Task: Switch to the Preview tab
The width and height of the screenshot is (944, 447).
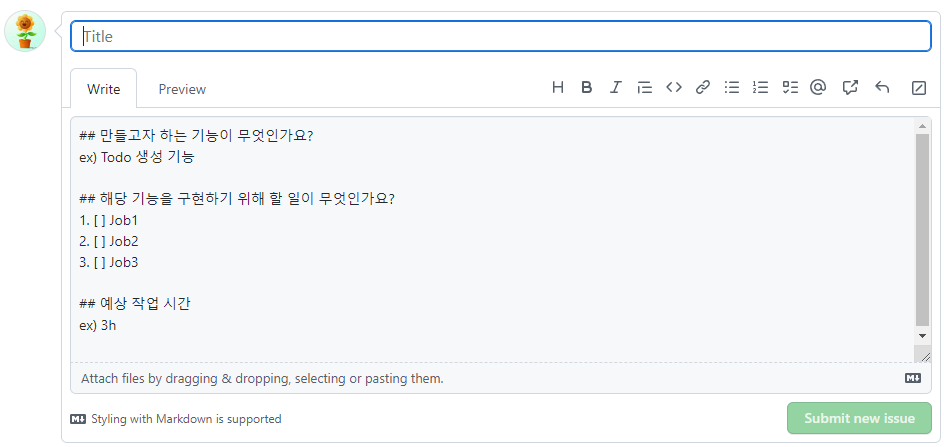Action: pos(182,89)
